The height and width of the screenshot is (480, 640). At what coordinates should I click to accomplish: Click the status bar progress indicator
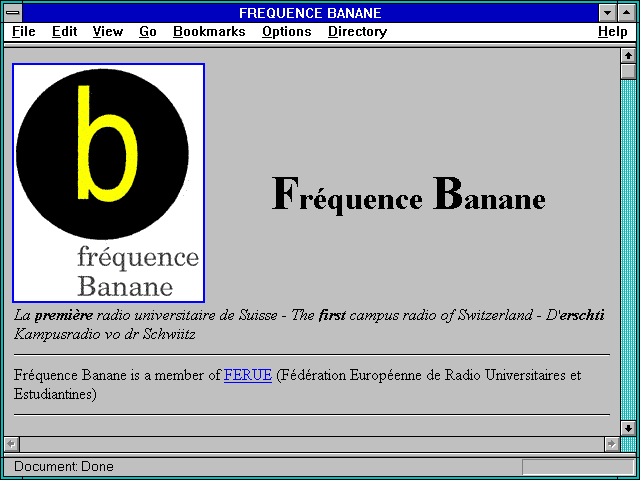tap(578, 467)
